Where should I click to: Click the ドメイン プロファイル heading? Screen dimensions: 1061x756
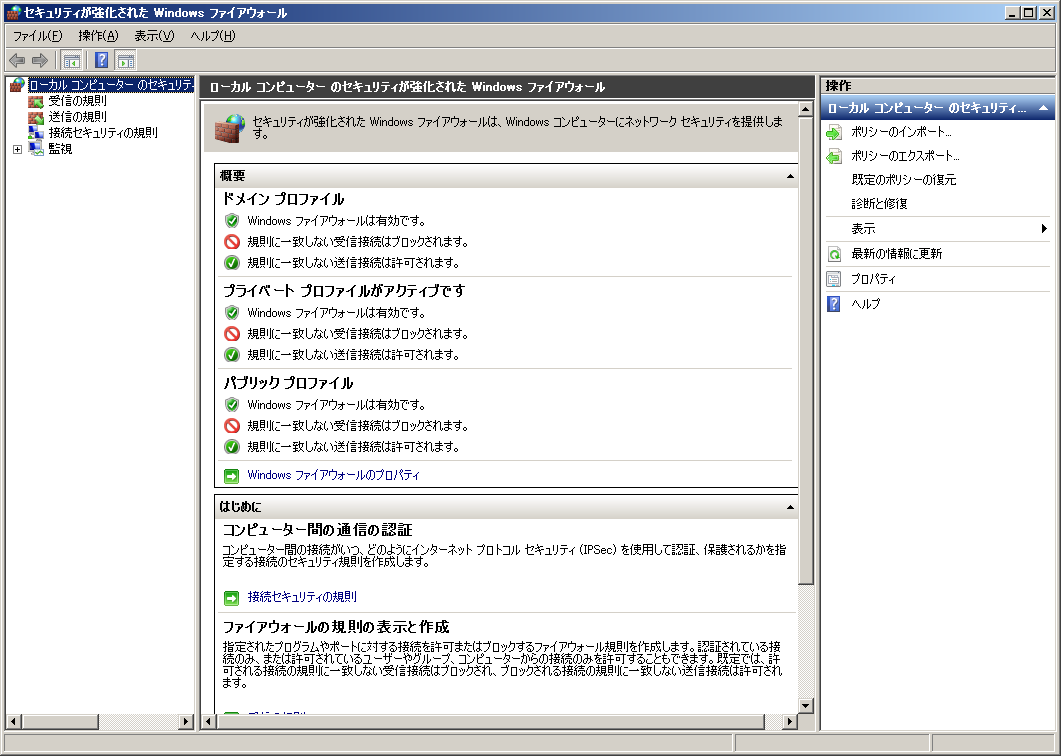pyautogui.click(x=284, y=199)
